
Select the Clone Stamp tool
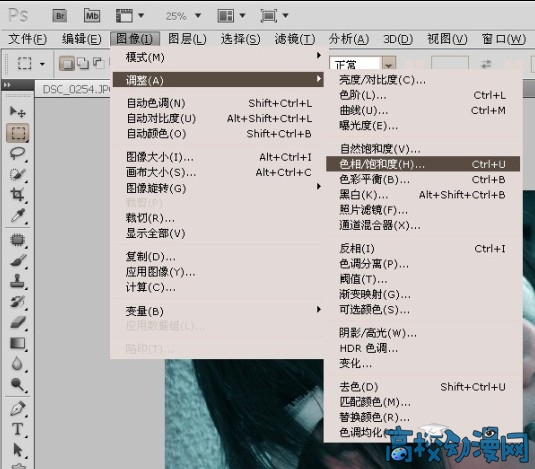[x=17, y=281]
